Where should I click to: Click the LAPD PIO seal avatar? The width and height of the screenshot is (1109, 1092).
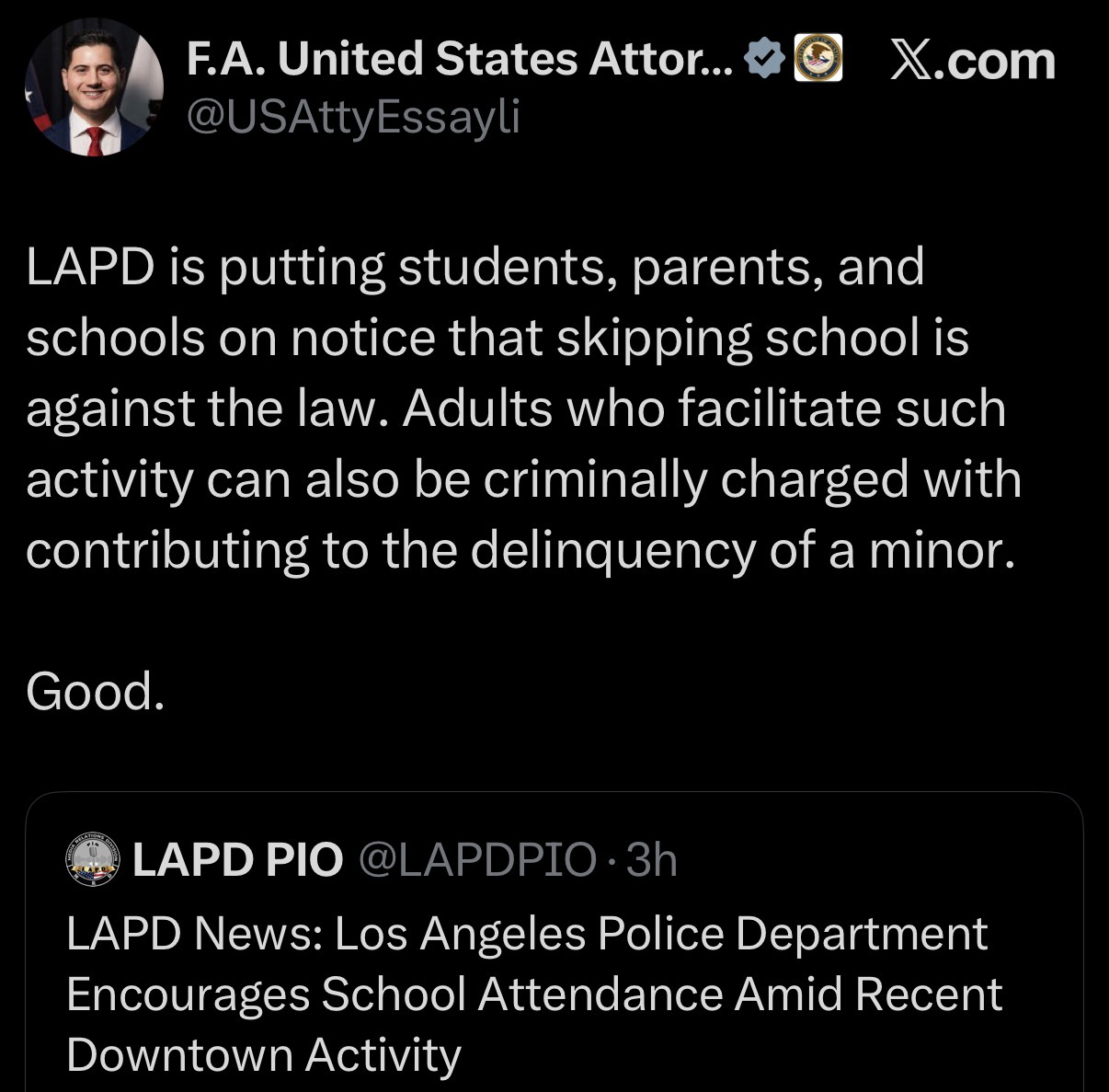[94, 860]
